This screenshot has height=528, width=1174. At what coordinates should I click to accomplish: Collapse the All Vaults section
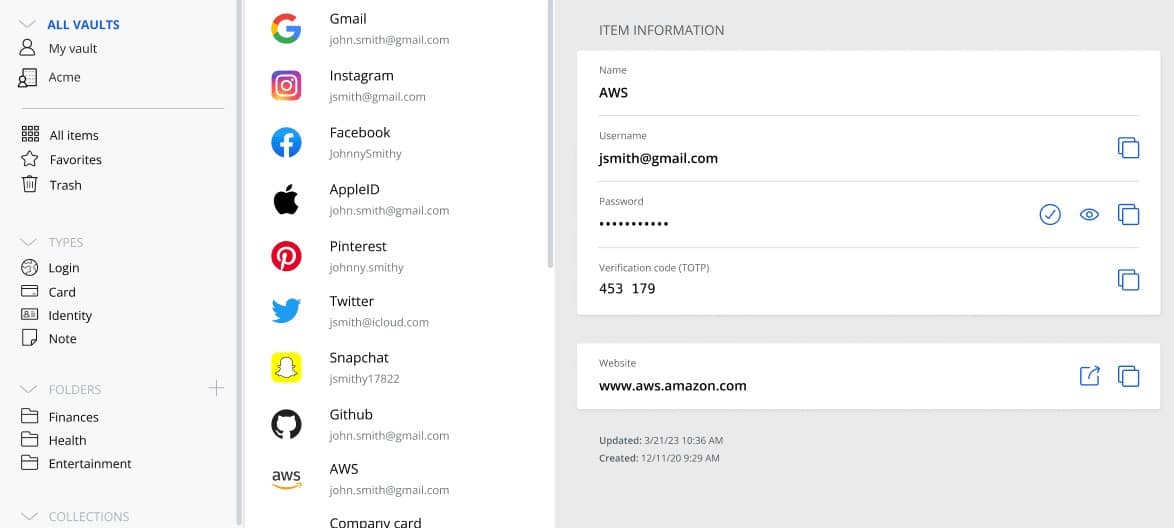(28, 25)
